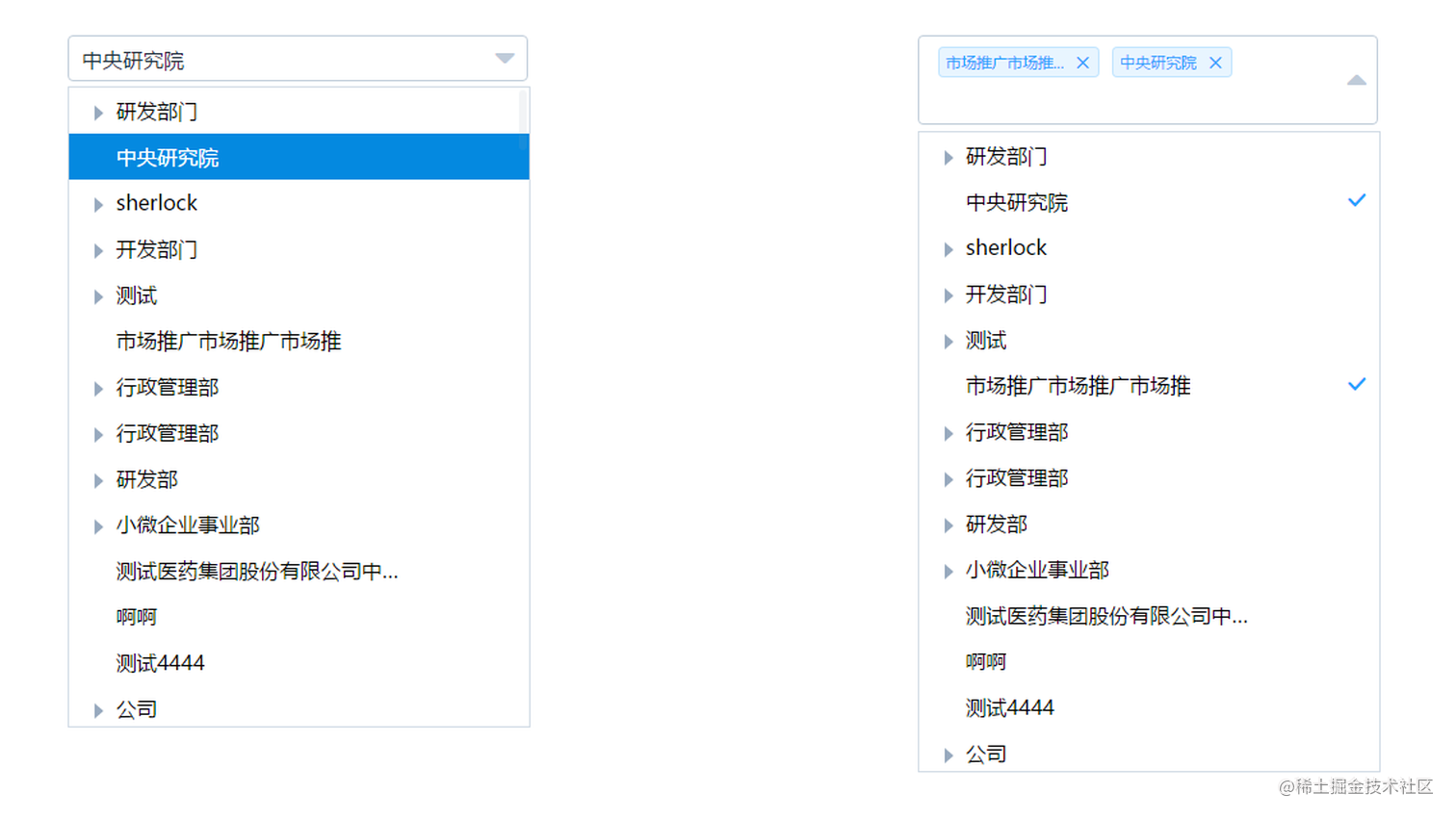Image resolution: width=1456 pixels, height=819 pixels.
Task: Click the checkmark next to 中央研究院 on right panel
Action: [1357, 200]
